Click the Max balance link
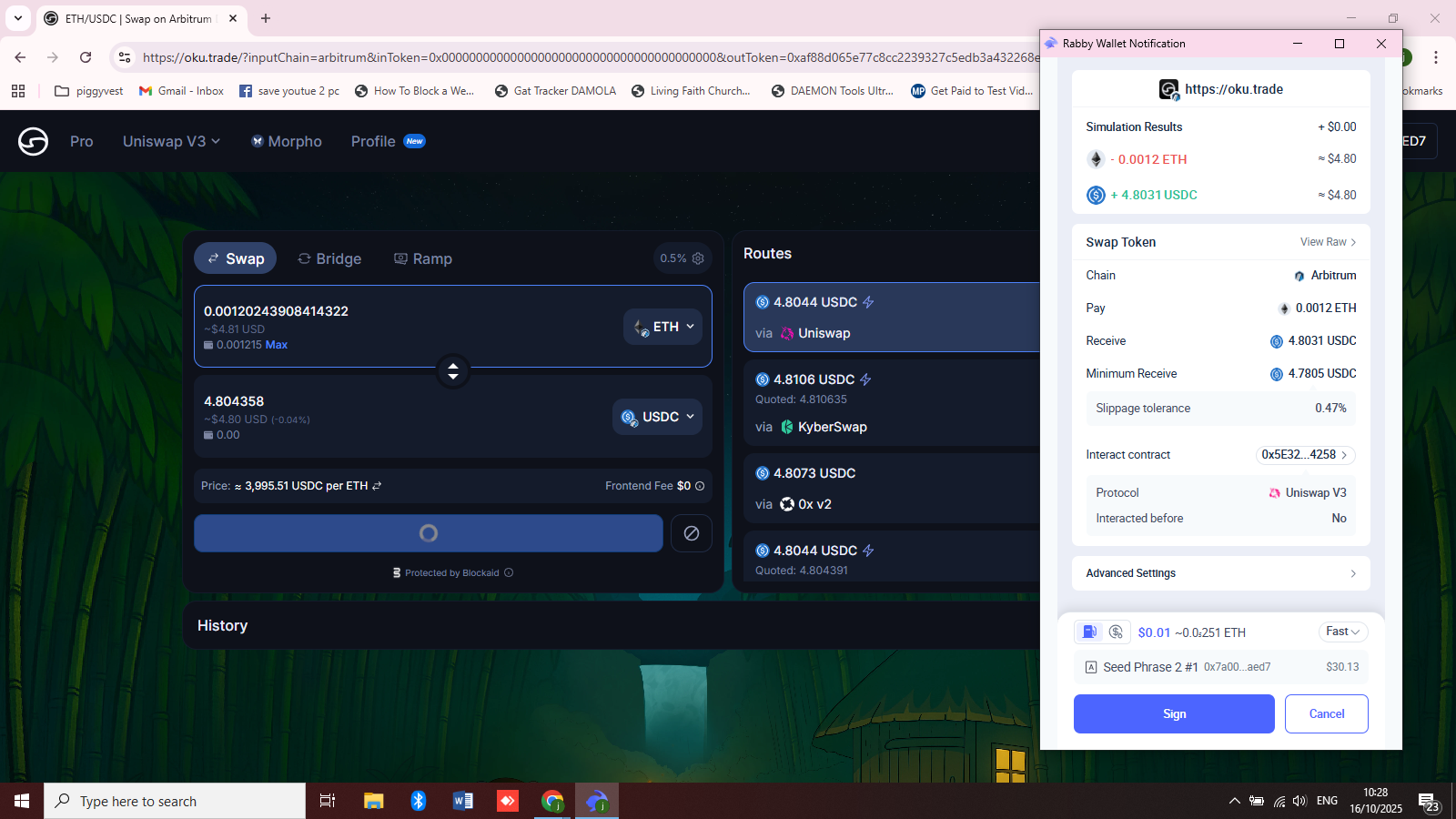Viewport: 1456px width, 819px height. click(277, 345)
